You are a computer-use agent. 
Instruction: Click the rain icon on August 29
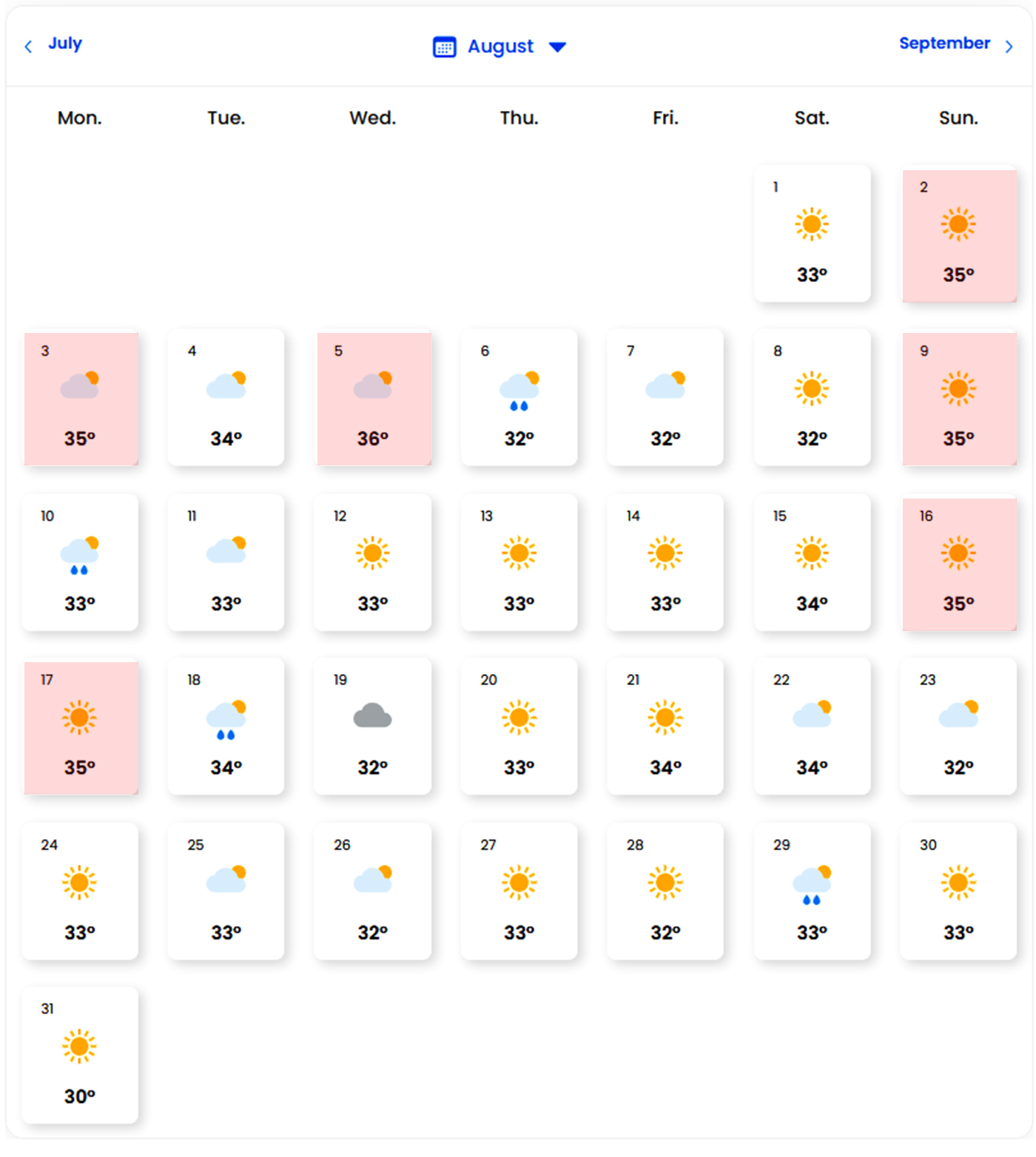point(812,885)
